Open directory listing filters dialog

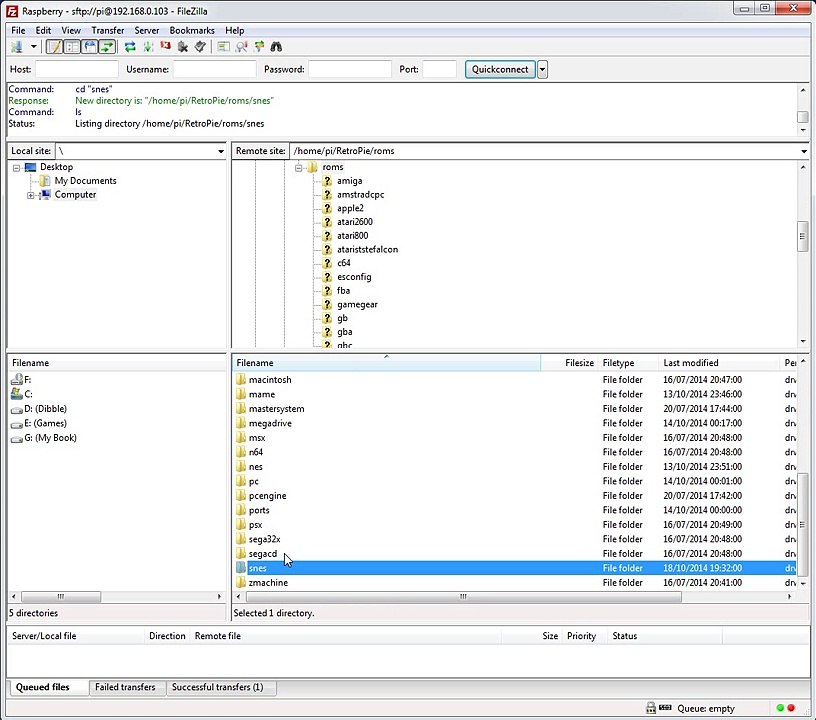224,47
